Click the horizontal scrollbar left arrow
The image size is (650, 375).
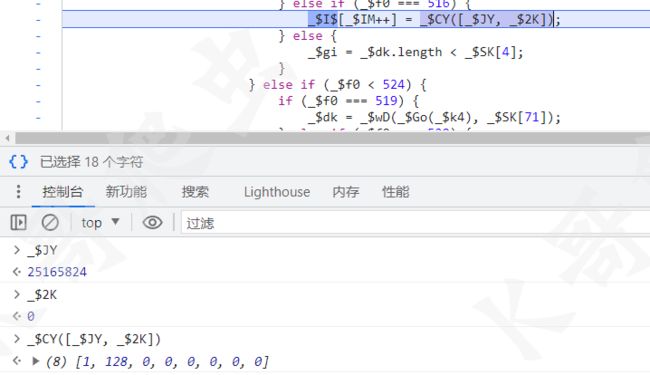[x=7, y=138]
